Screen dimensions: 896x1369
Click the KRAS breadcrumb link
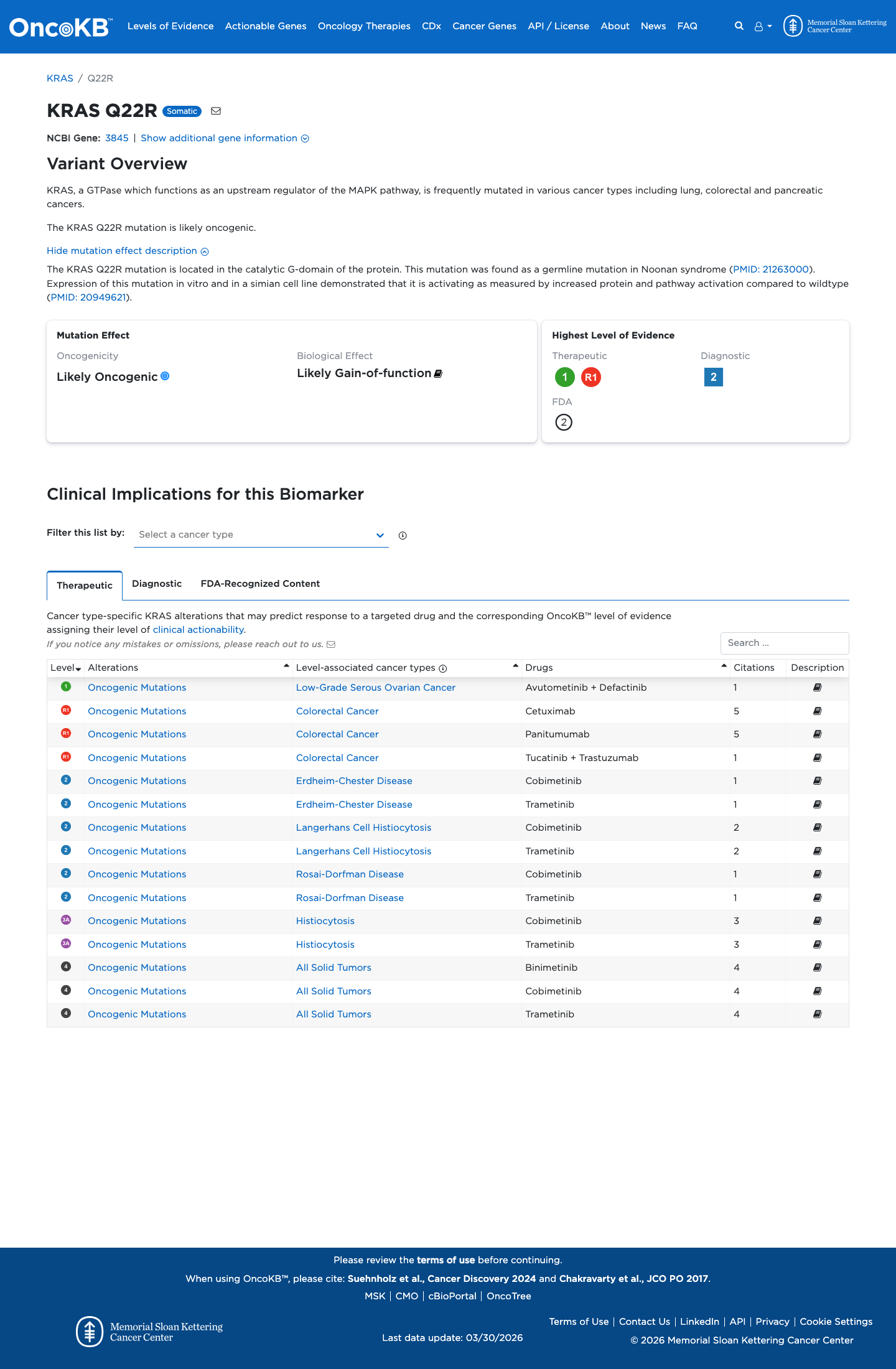click(60, 78)
